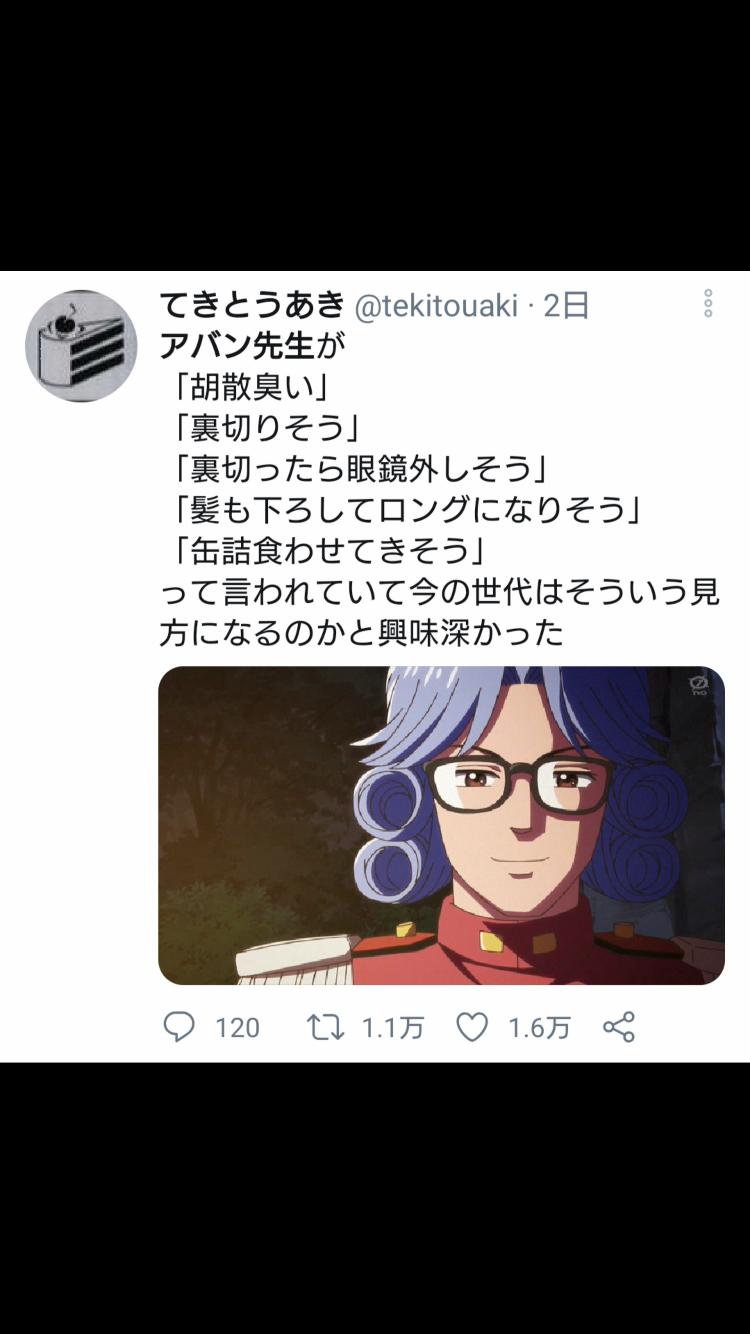
Task: Open the tweet via the 2日 timestamp
Action: 566,305
